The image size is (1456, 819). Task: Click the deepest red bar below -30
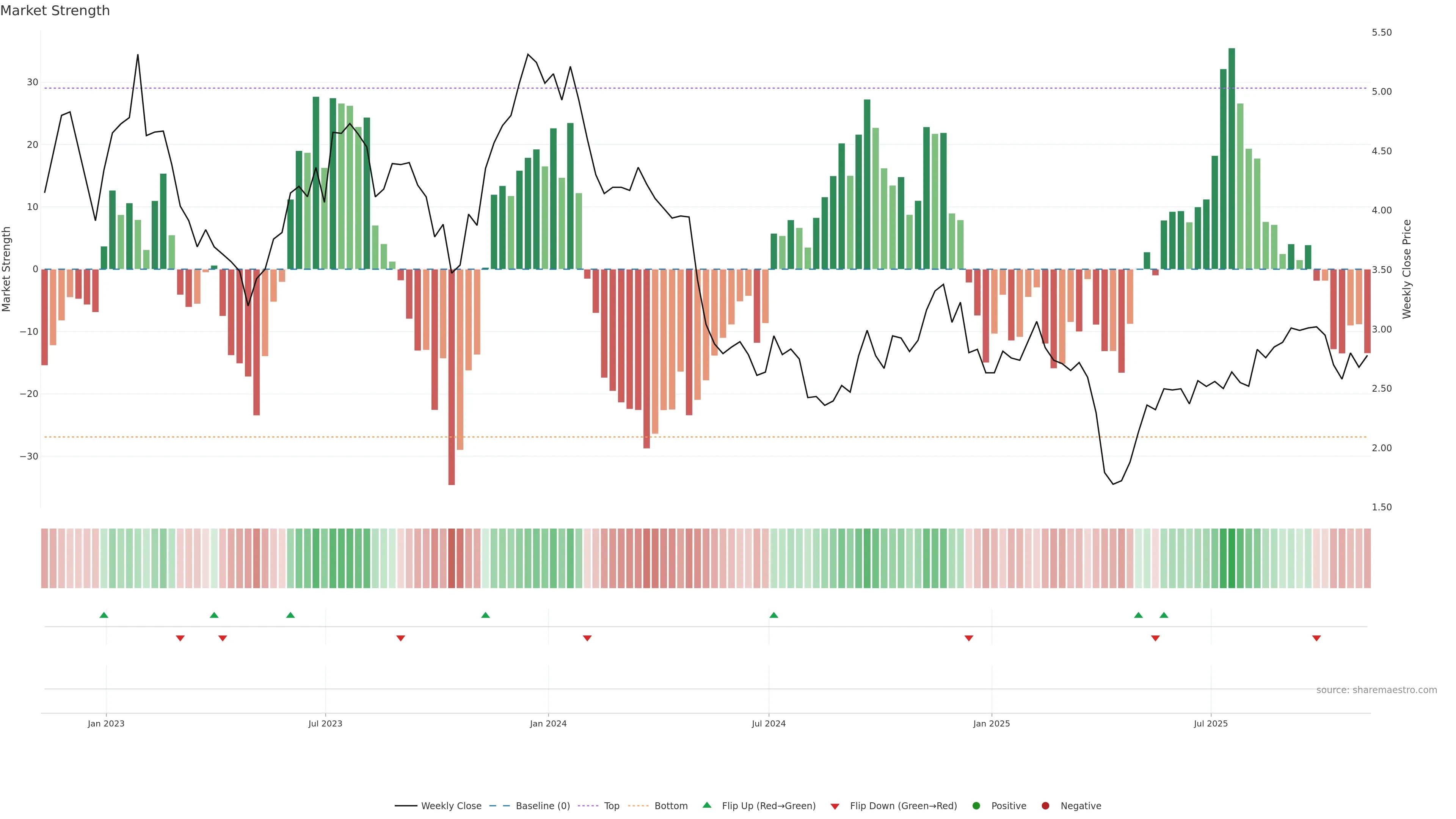[452, 377]
